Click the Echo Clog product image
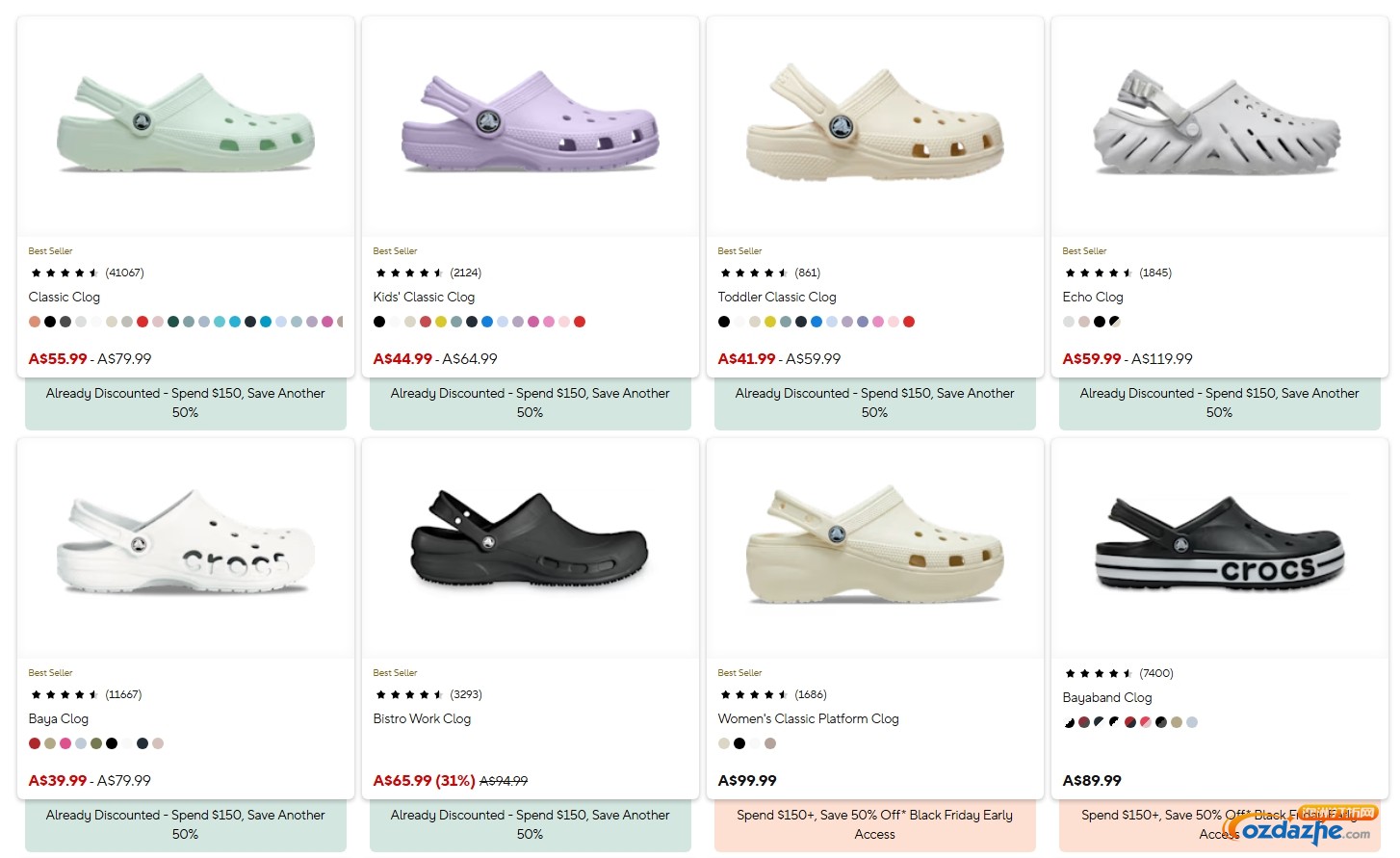This screenshot has width=1400, height=858. click(x=1219, y=125)
